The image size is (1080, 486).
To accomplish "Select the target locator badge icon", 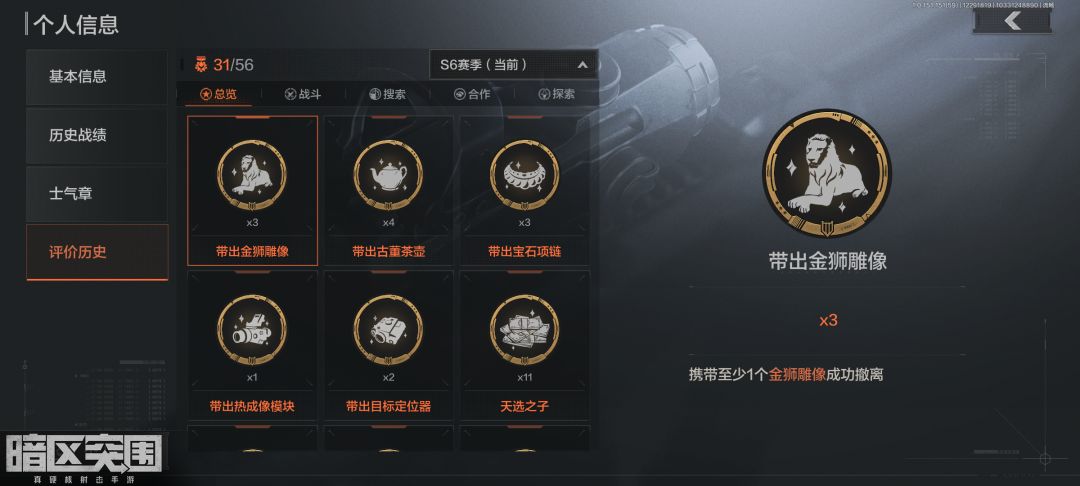I will [388, 330].
